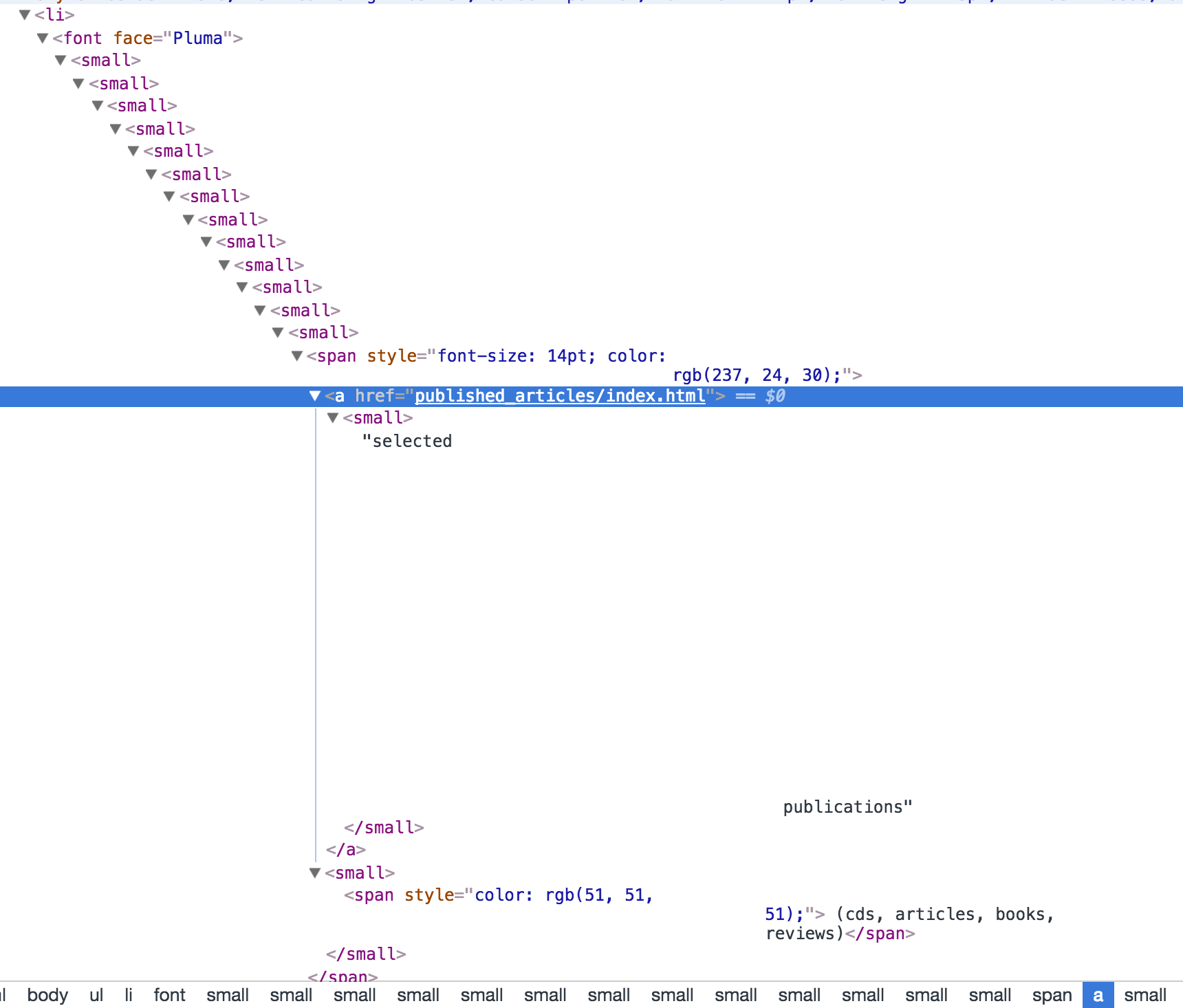This screenshot has width=1183, height=1008.
Task: Collapse the small node after the closing a tag
Action: pos(315,873)
